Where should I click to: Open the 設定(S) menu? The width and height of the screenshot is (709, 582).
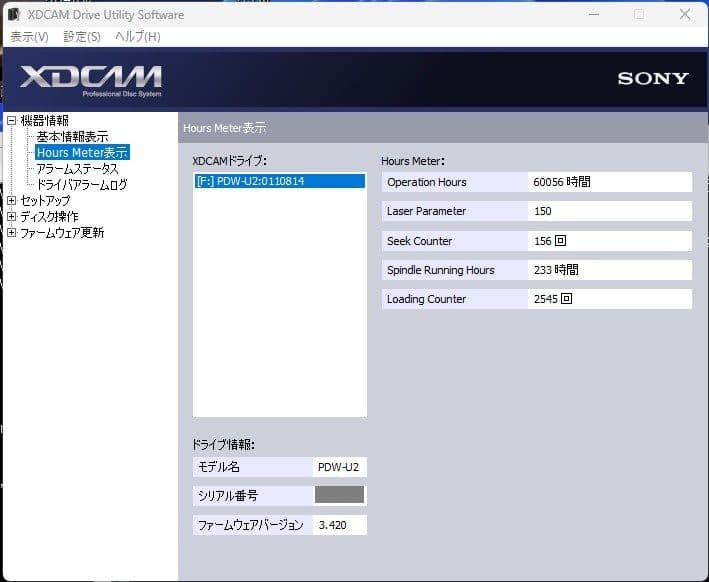[x=82, y=37]
